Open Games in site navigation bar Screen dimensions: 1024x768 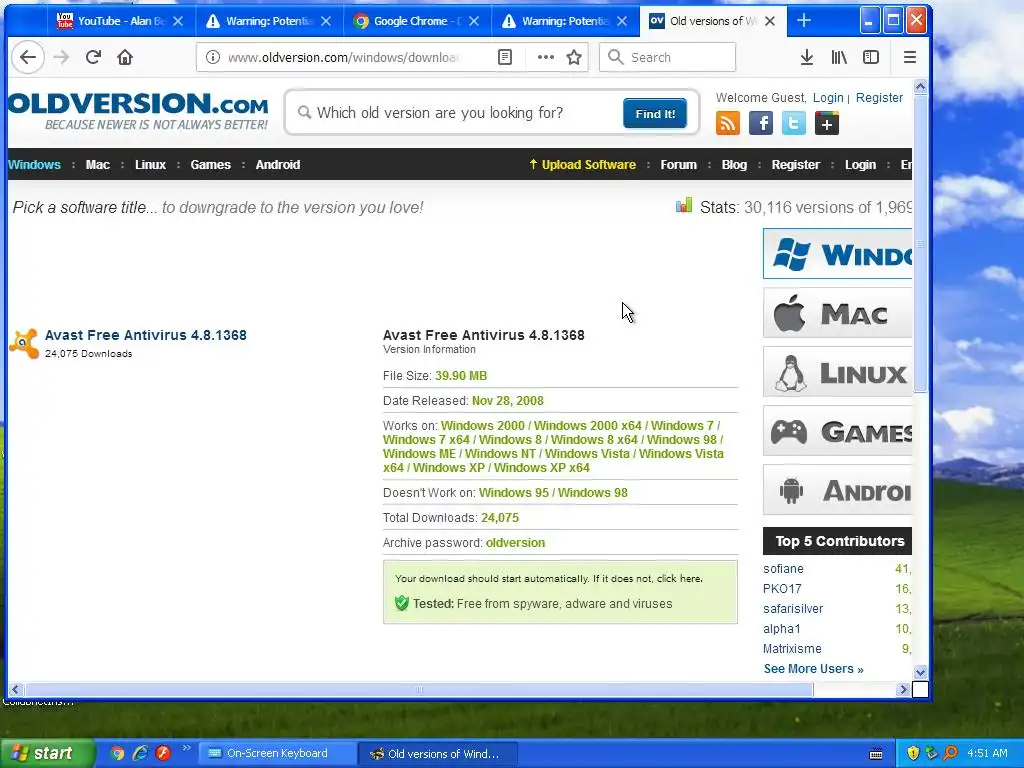pyautogui.click(x=210, y=165)
